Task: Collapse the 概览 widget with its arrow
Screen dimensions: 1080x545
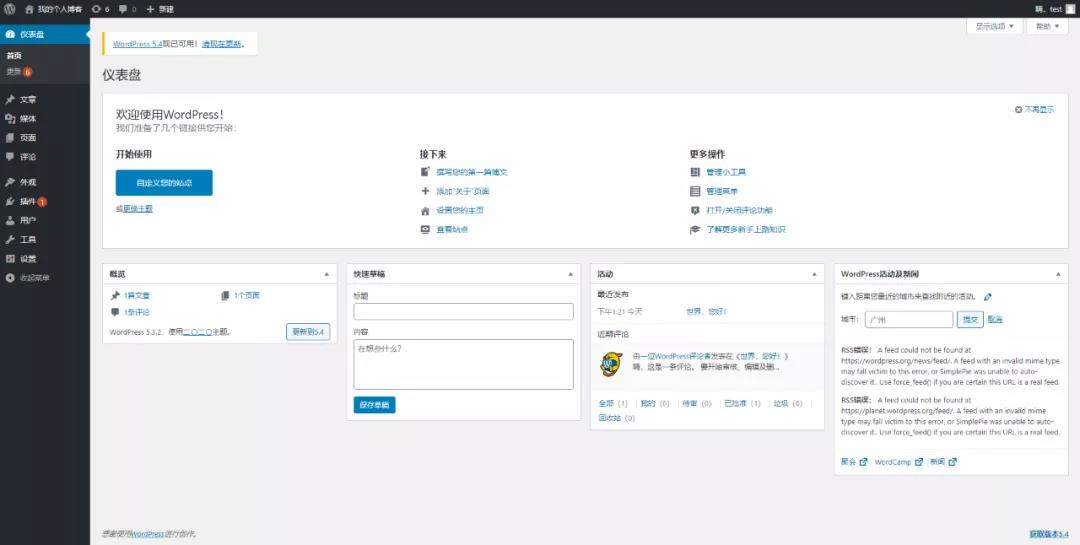Action: click(326, 274)
